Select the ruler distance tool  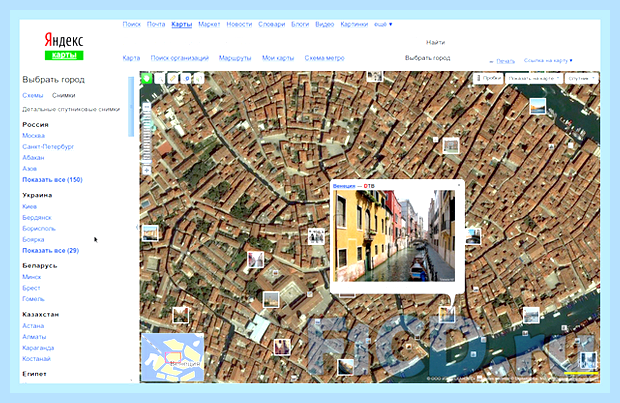pyautogui.click(x=173, y=79)
